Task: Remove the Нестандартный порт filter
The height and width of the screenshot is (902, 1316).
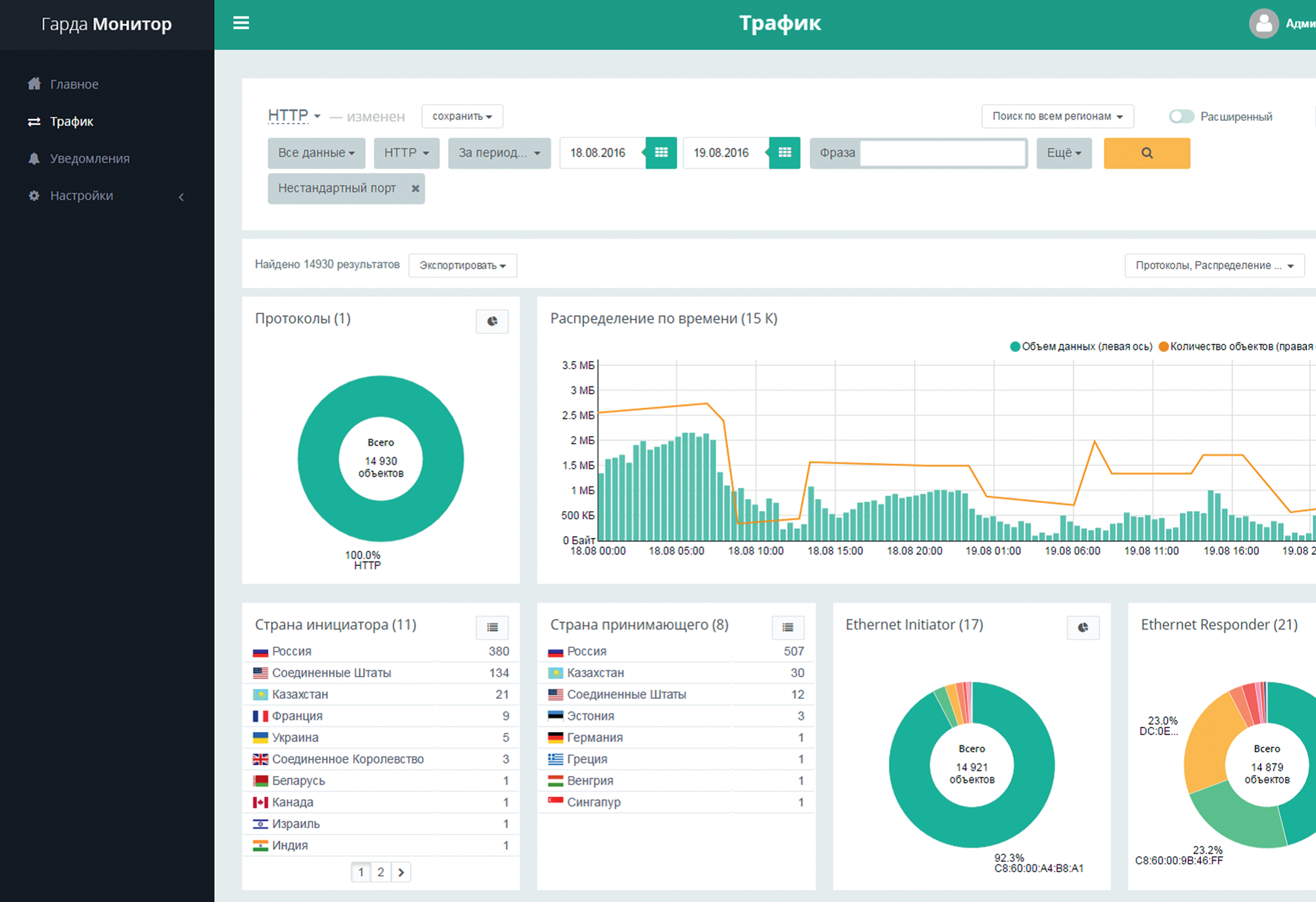Action: (415, 188)
